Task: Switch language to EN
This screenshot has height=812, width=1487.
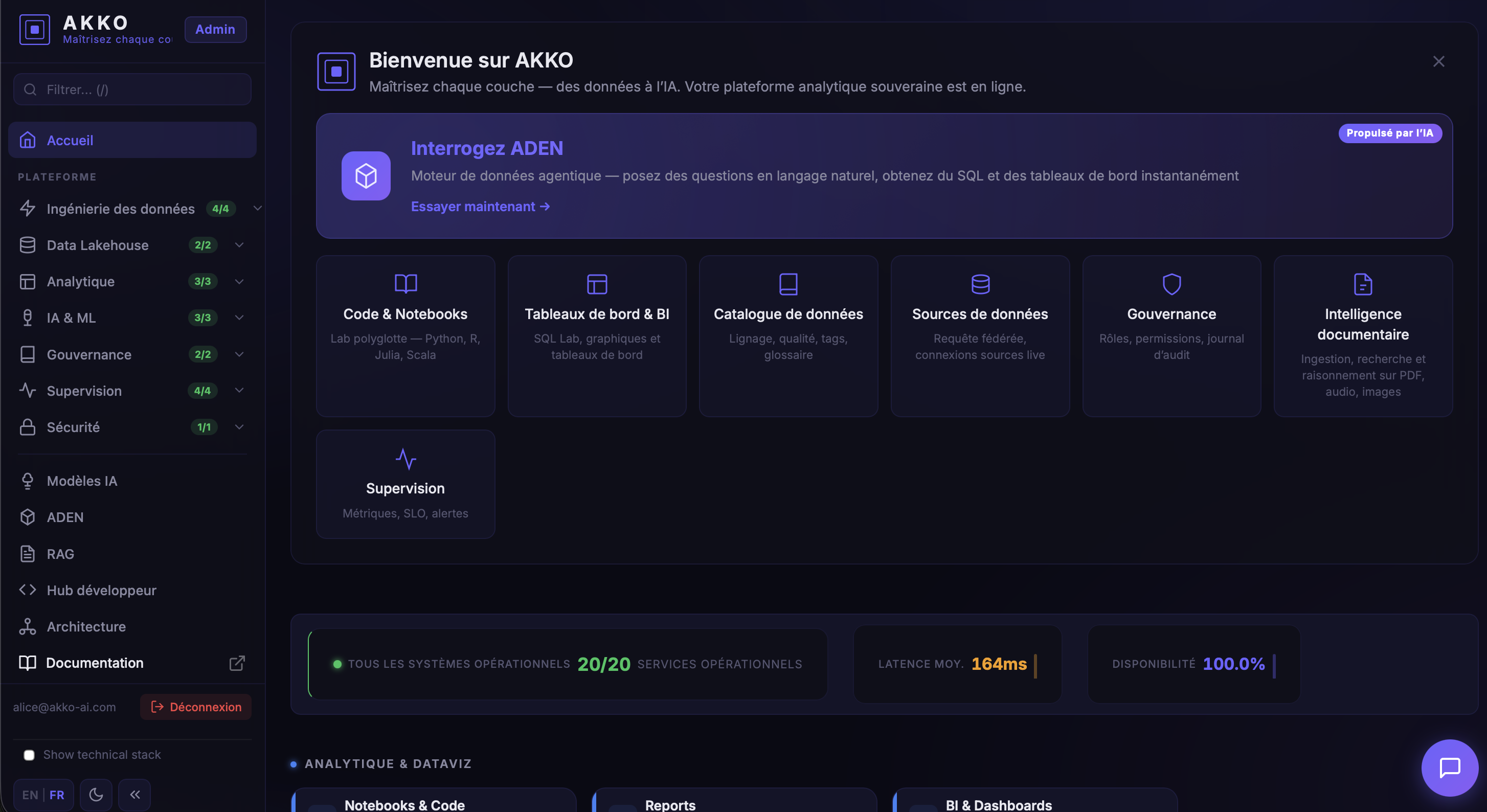Action: point(30,795)
